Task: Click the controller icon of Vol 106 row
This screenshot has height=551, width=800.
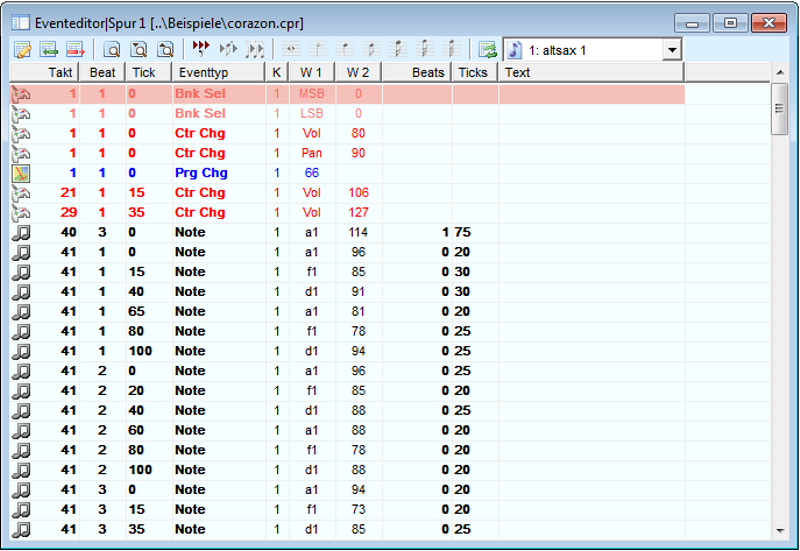Action: pos(21,193)
